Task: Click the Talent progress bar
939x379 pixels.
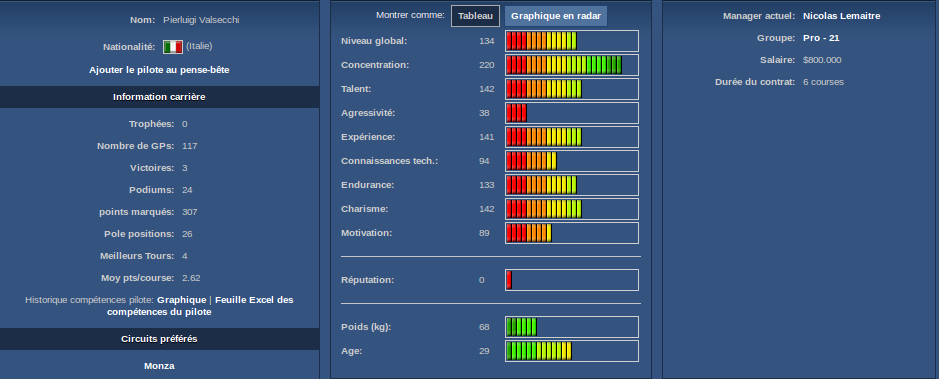Action: coord(572,89)
